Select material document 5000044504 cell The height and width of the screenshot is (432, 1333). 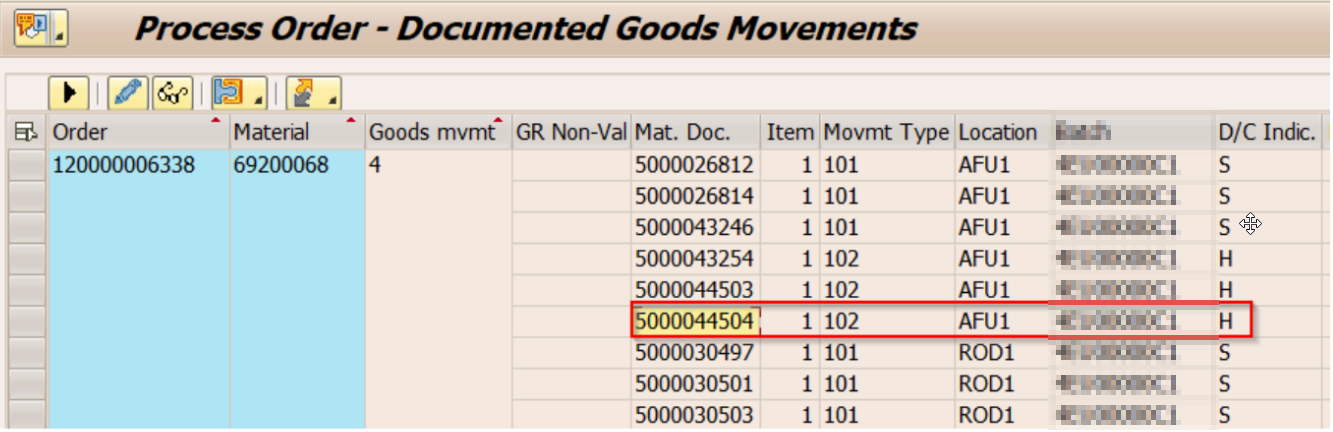coord(694,322)
